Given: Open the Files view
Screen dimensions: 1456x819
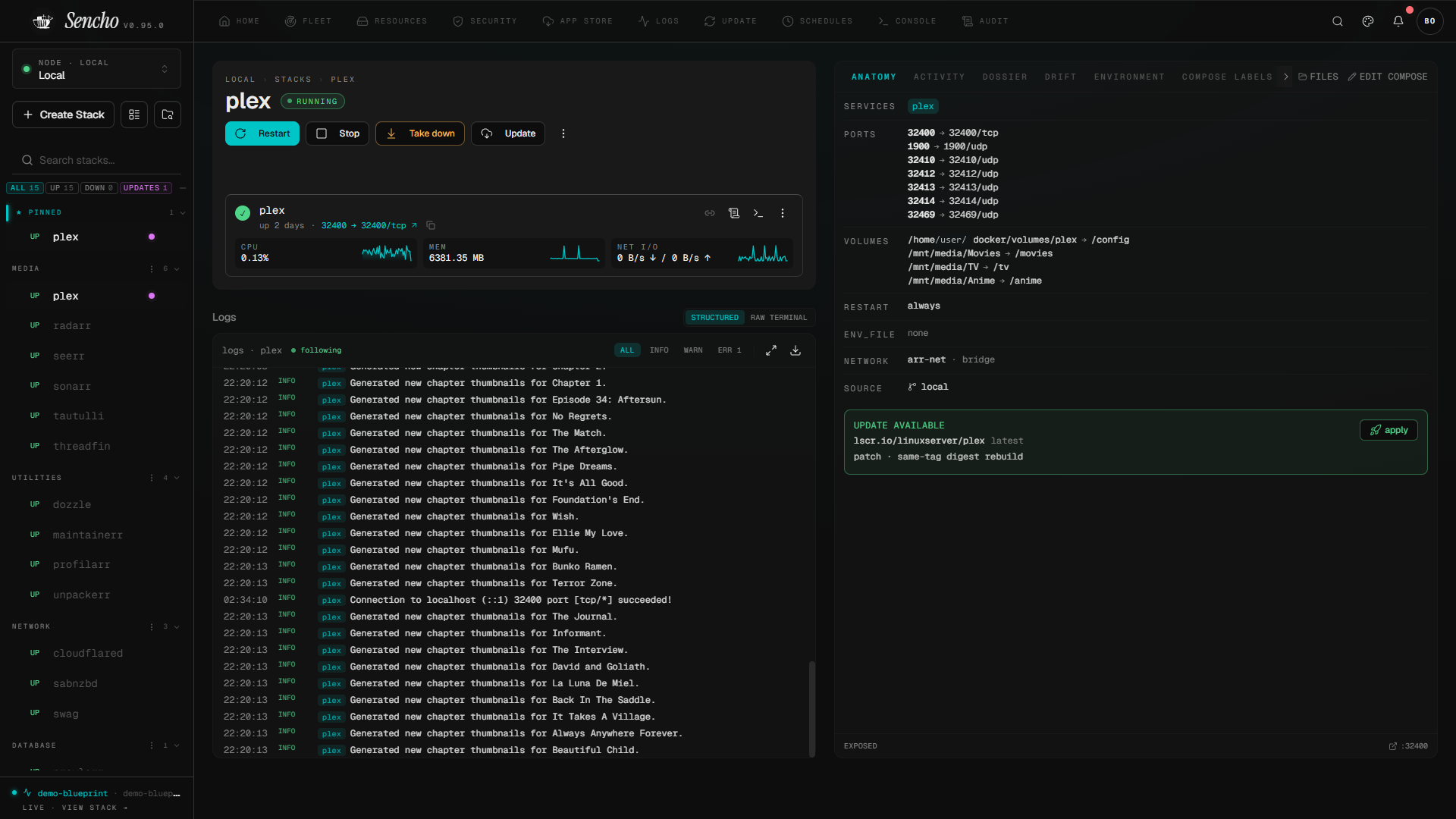Looking at the screenshot, I should tap(1318, 77).
